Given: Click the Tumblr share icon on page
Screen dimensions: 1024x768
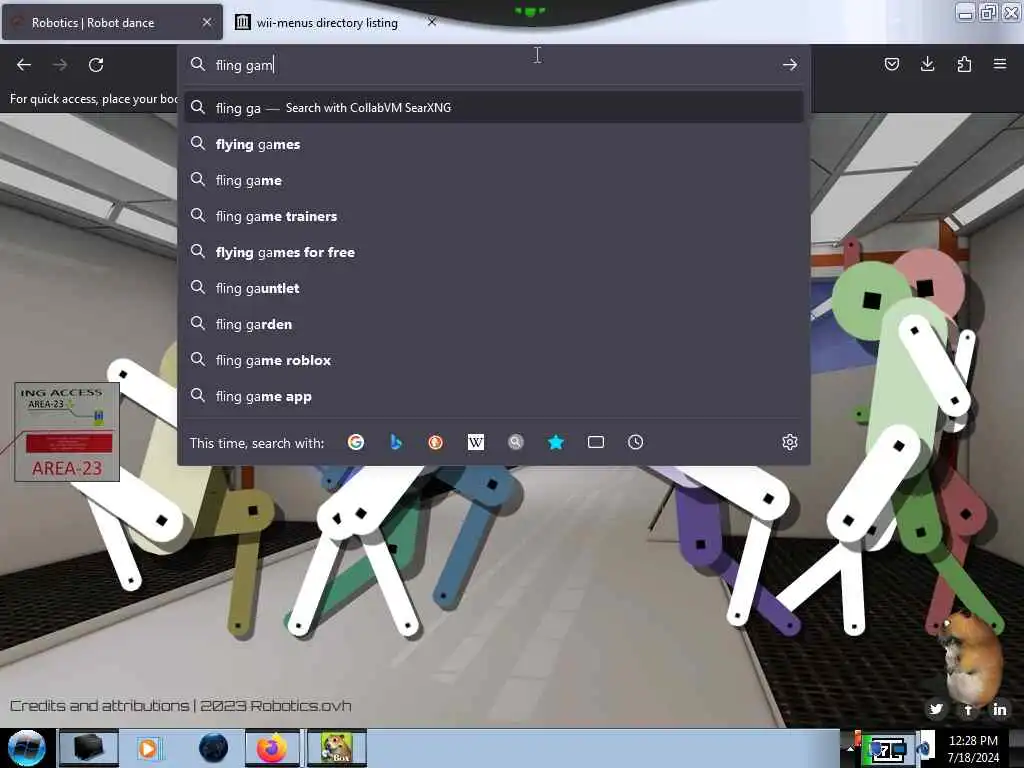Looking at the screenshot, I should pos(968,709).
